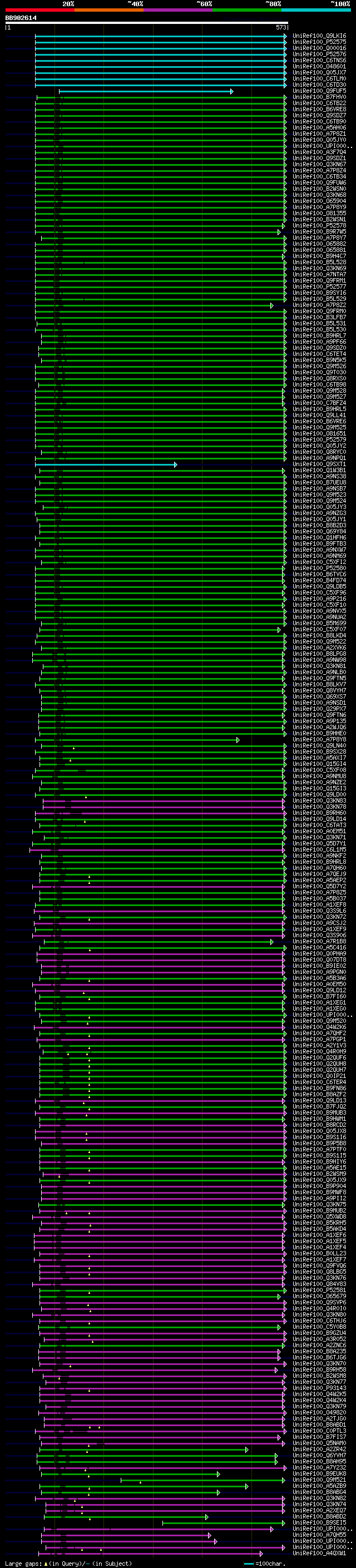Select hit UniRef100_Q9LKI6
The image size is (356, 1568).
(x=319, y=36)
